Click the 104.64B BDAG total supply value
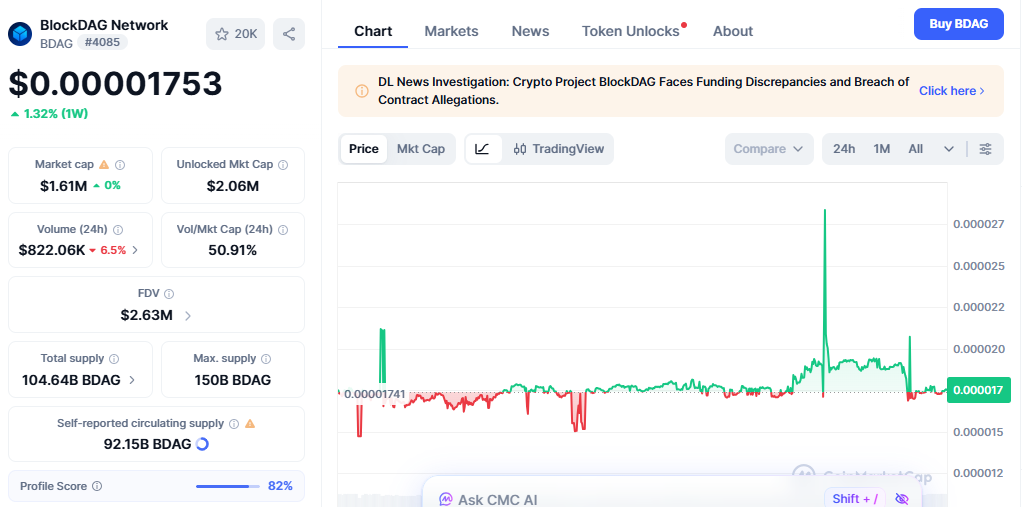The width and height of the screenshot is (1022, 507). (71, 380)
